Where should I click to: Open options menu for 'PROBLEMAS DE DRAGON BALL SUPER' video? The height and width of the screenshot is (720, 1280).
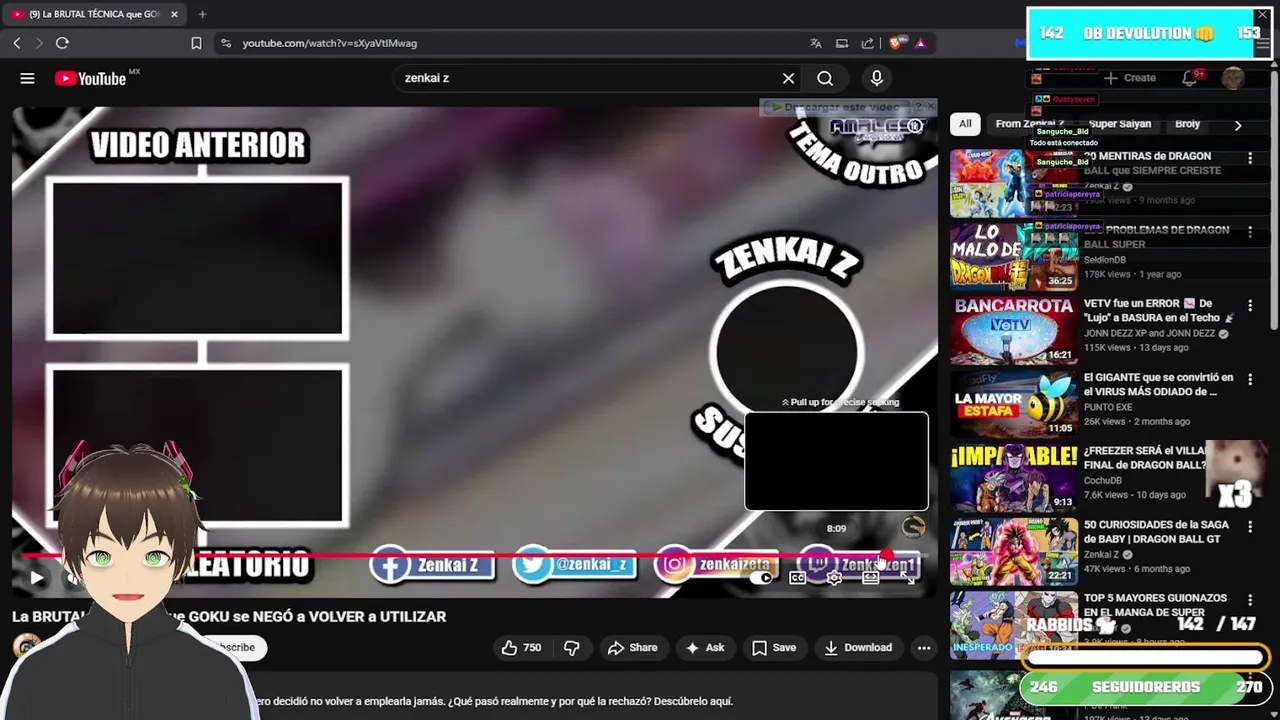[x=1250, y=232]
